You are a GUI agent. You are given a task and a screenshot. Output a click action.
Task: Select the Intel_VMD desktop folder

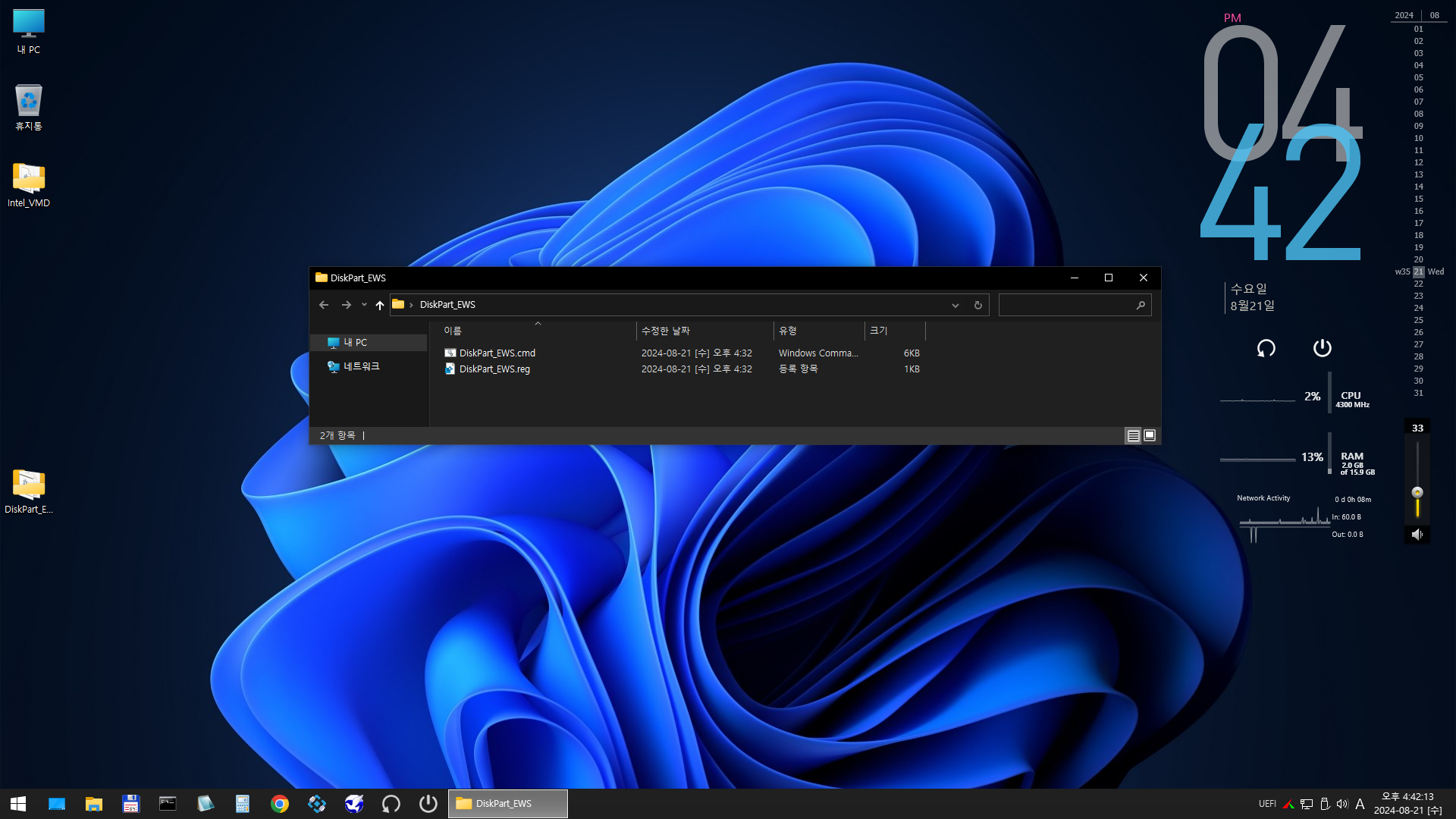pyautogui.click(x=29, y=185)
